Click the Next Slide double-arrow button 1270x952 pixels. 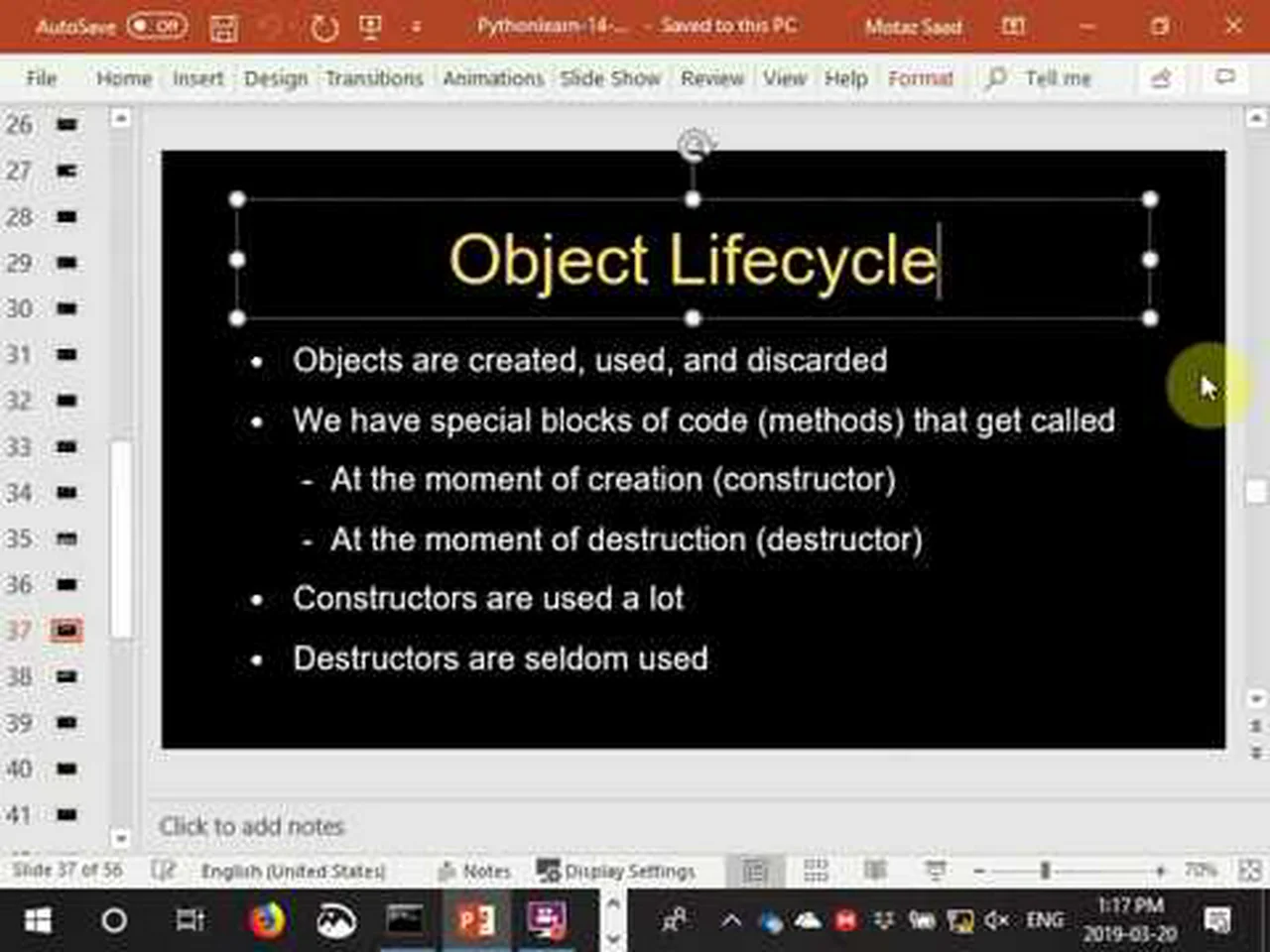[1255, 754]
